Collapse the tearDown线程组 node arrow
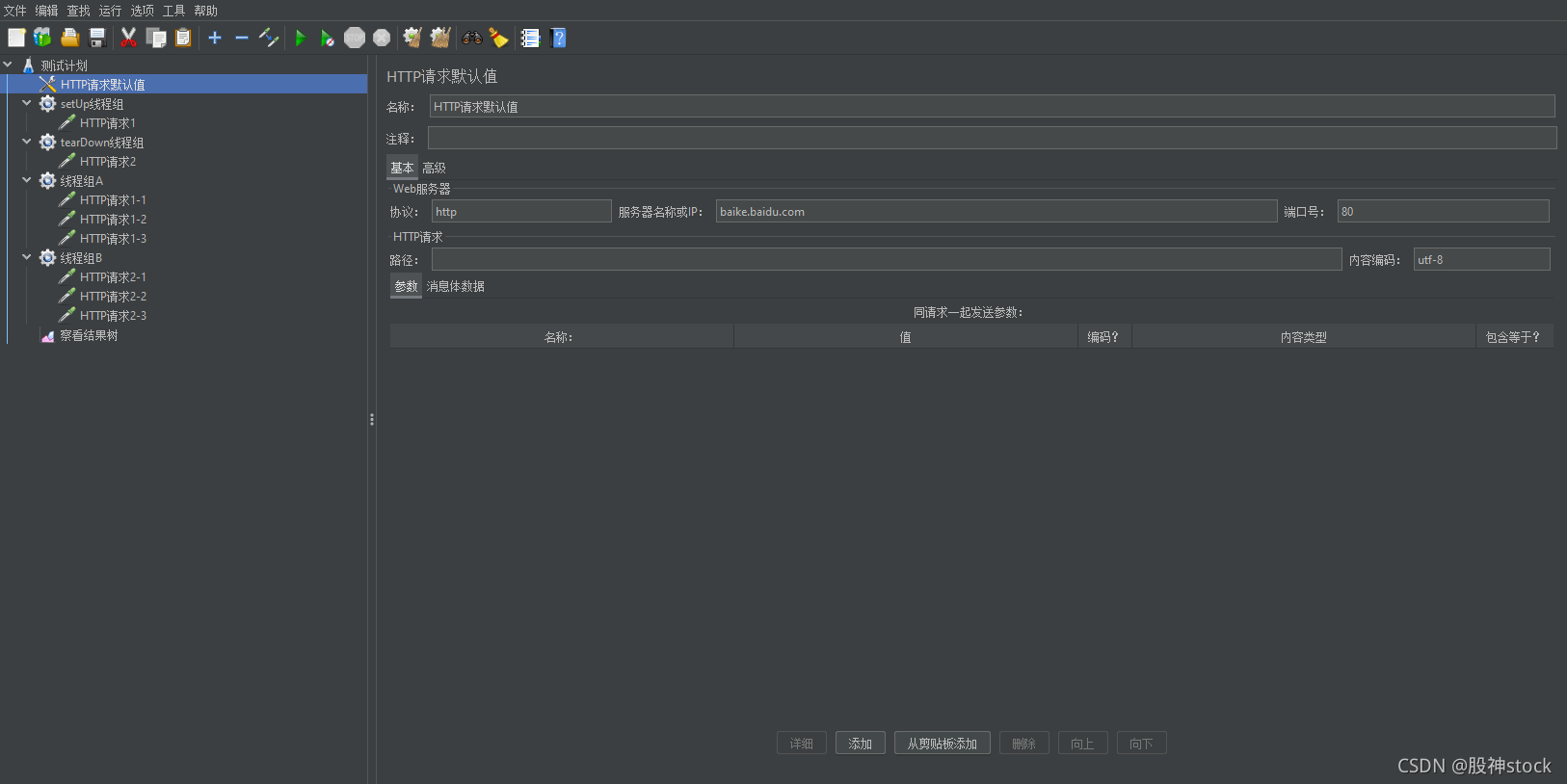The width and height of the screenshot is (1567, 784). 27,142
